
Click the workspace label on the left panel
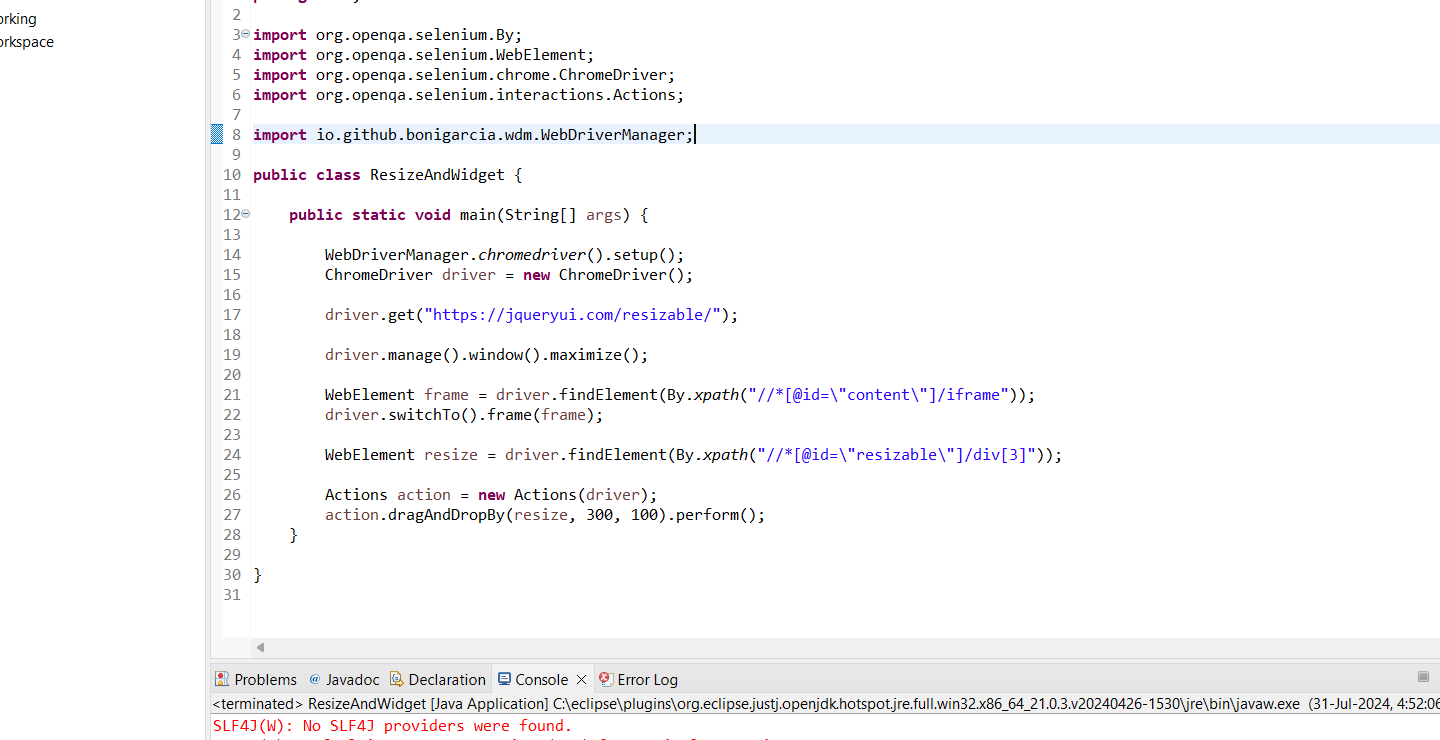click(x=26, y=41)
